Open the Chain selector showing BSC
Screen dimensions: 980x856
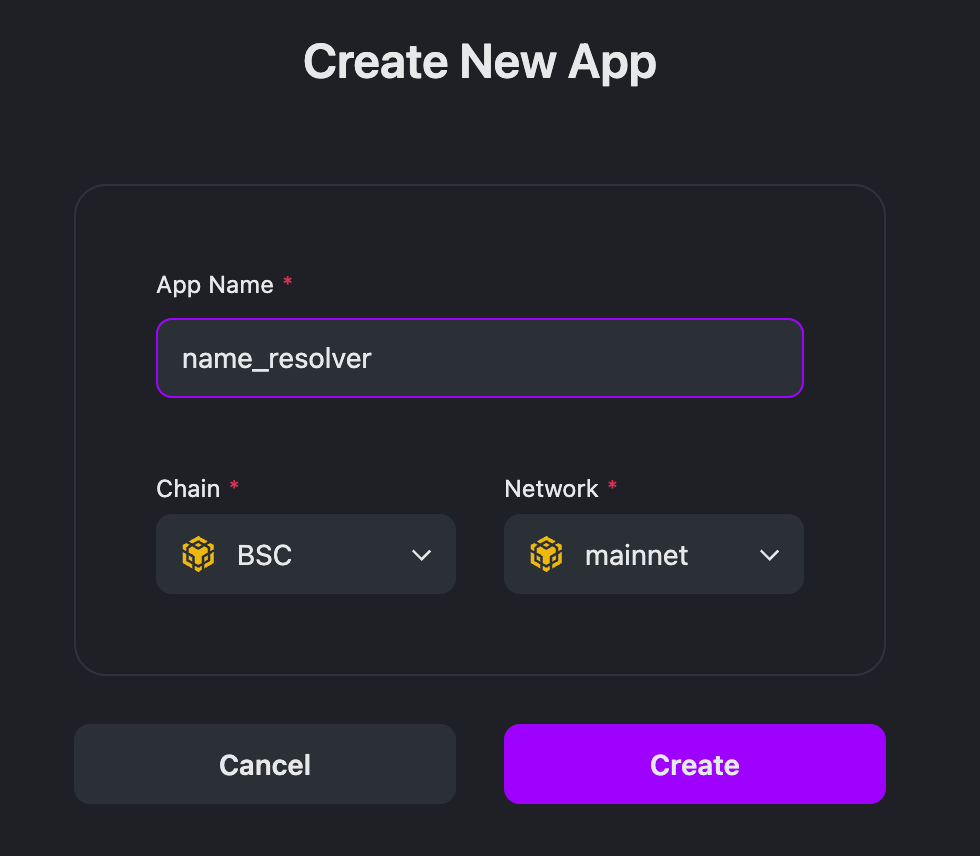(x=305, y=554)
